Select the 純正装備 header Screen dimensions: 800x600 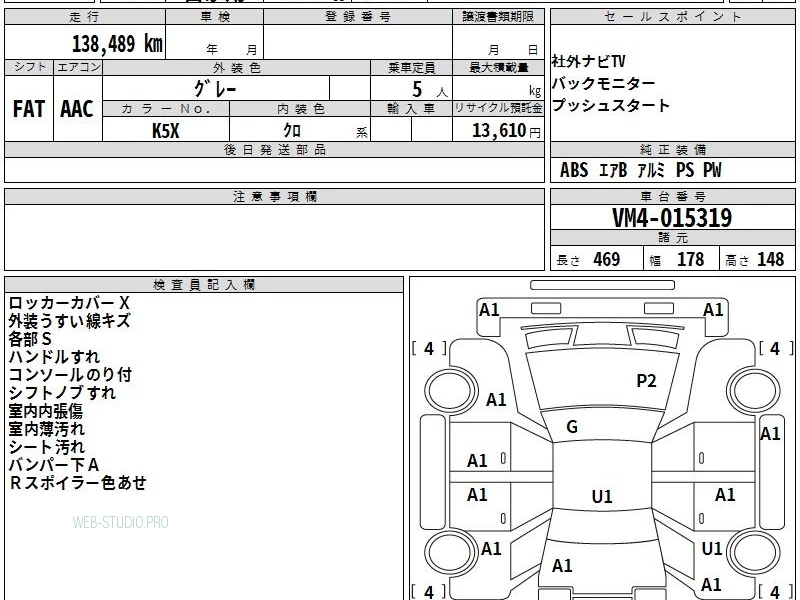(672, 150)
